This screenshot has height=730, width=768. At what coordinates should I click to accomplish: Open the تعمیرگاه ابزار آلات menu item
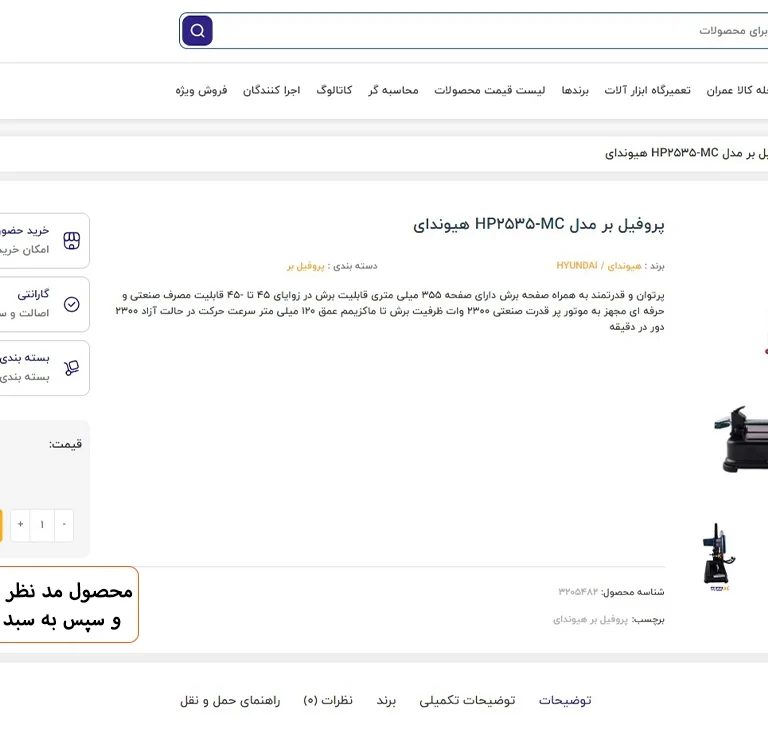648,90
